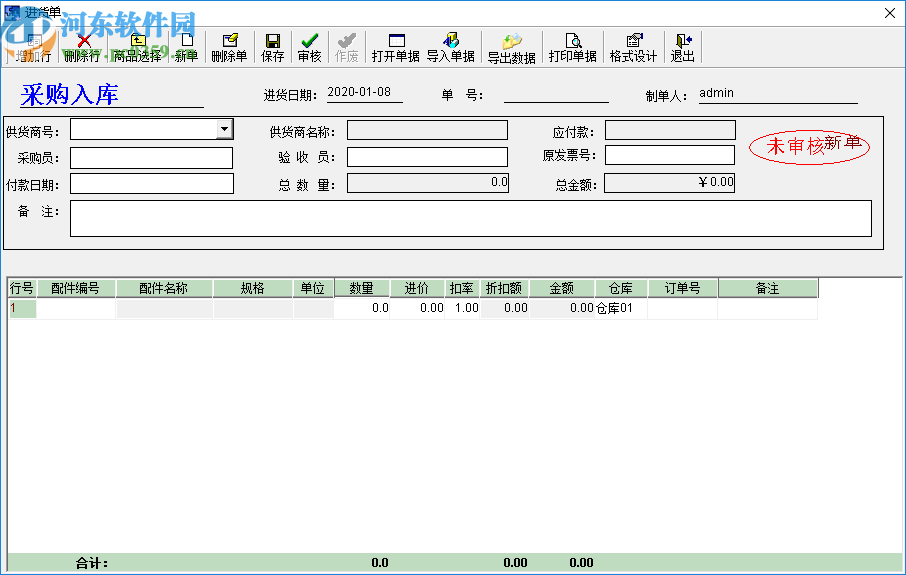The image size is (906, 575).
Task: Click the 规格 column header
Action: pos(253,288)
